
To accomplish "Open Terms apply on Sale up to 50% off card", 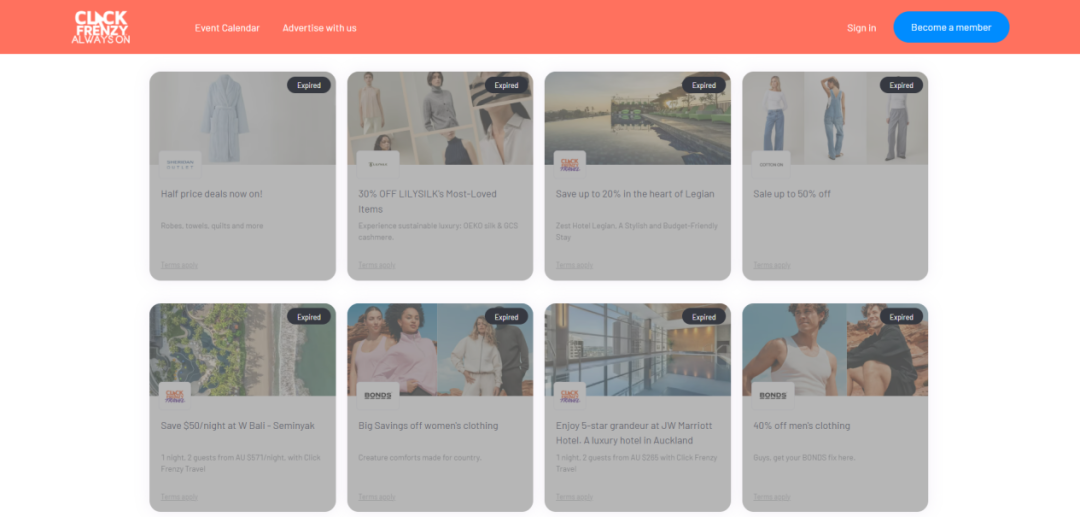I will (x=771, y=265).
